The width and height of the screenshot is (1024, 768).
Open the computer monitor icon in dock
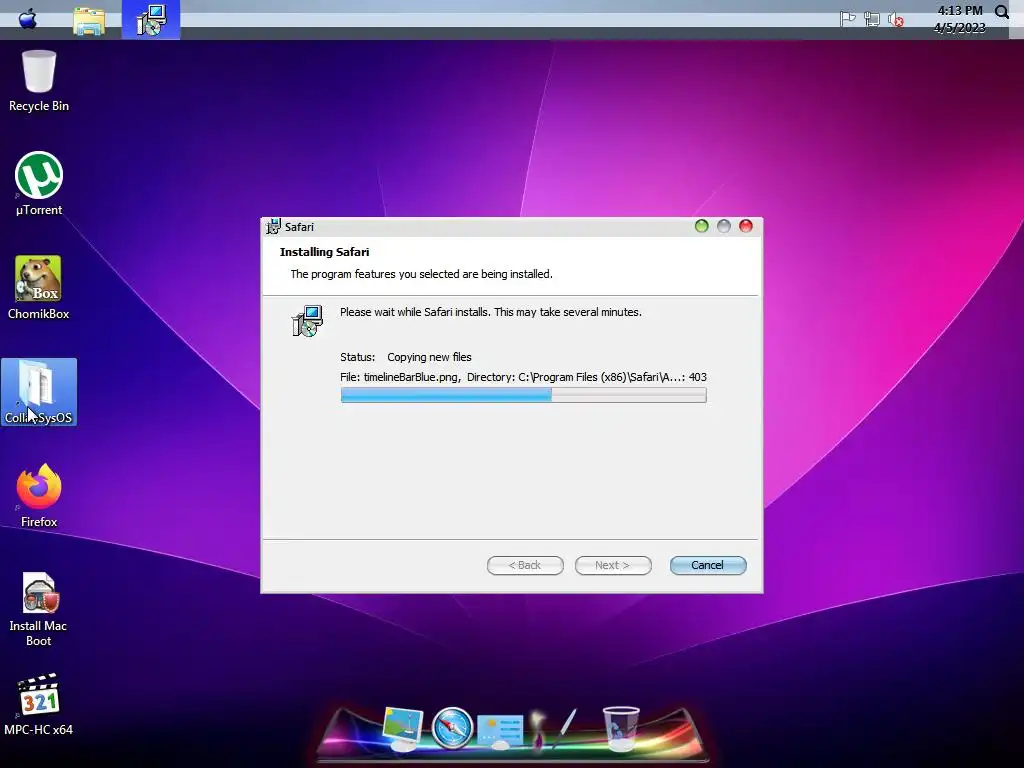(x=403, y=728)
